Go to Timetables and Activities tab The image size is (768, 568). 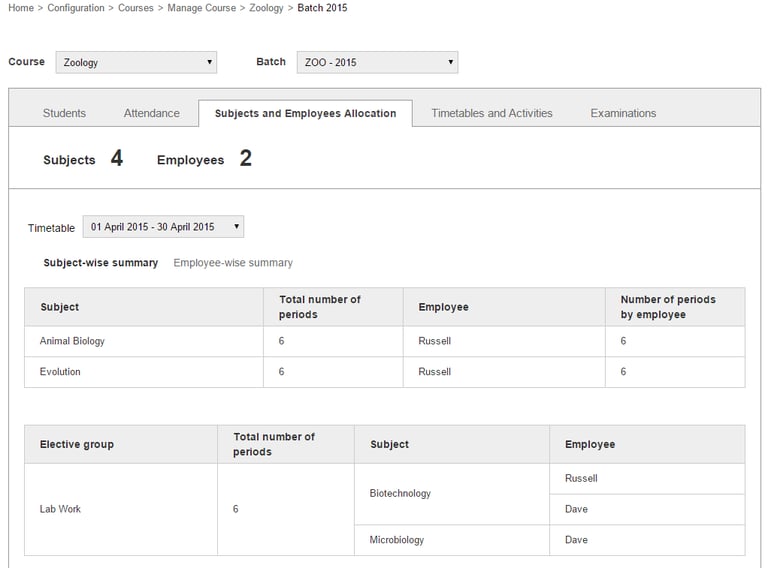click(492, 113)
